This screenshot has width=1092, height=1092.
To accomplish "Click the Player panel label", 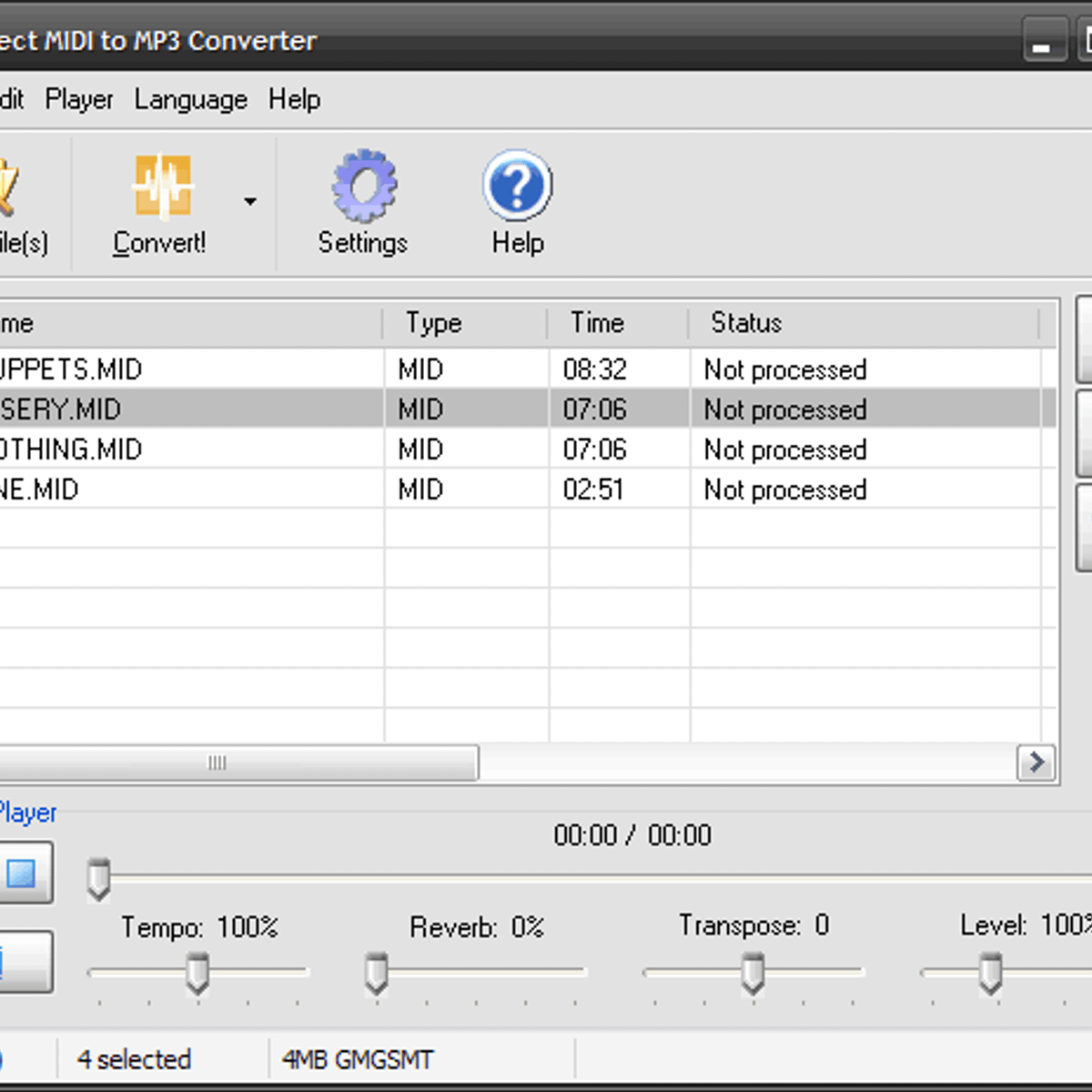I will 27,813.
